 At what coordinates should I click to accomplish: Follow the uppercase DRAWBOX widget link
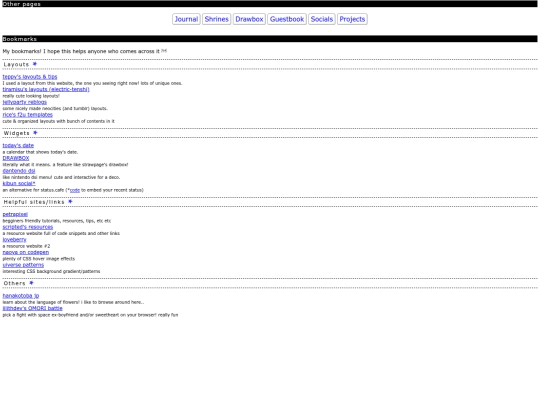16,158
